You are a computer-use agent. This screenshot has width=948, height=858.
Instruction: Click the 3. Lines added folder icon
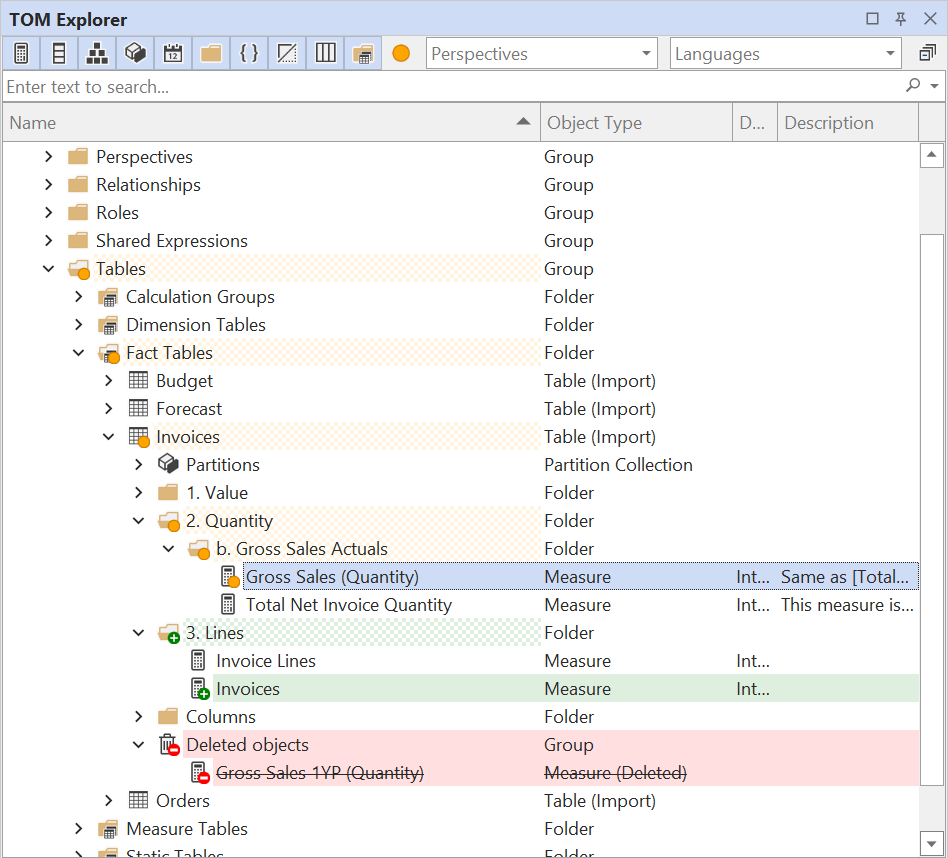[169, 633]
